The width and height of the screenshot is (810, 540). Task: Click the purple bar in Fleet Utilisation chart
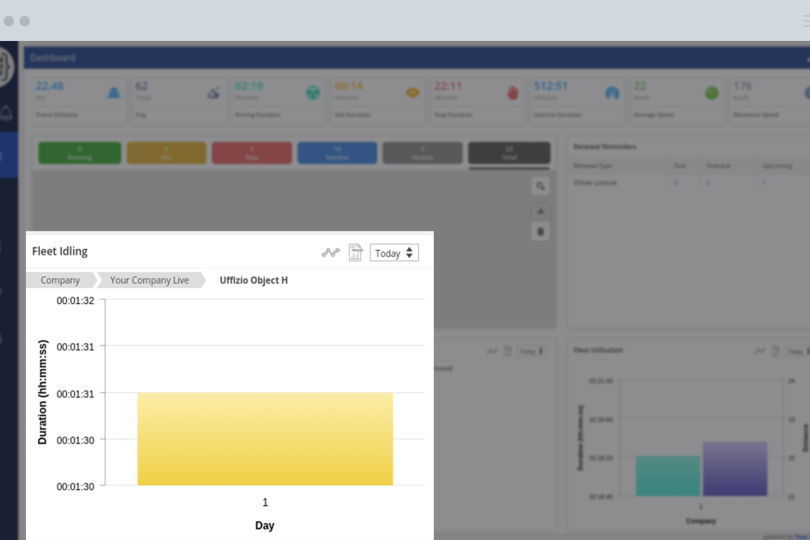(735, 469)
